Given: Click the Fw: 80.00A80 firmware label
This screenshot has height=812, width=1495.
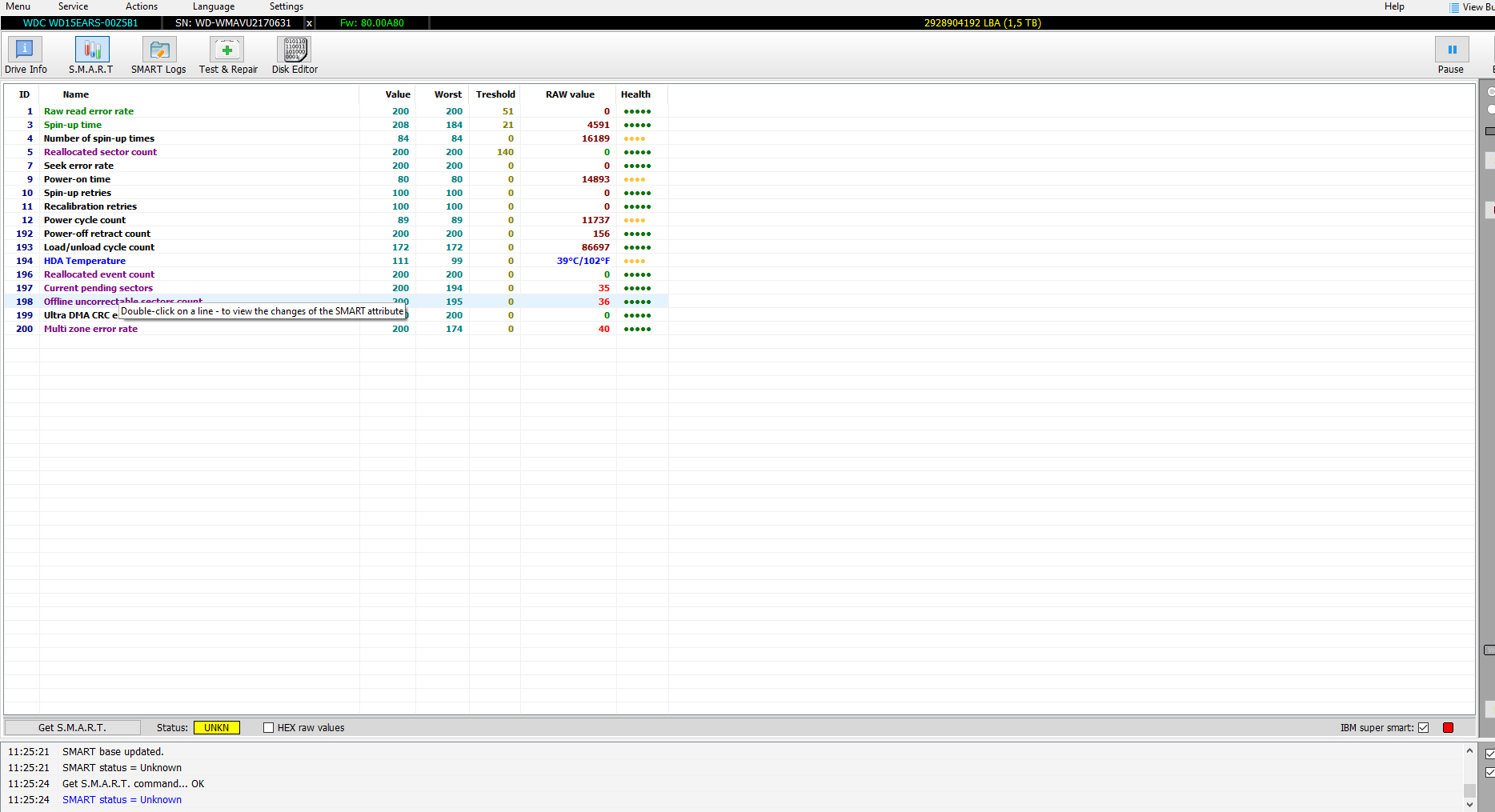Looking at the screenshot, I should pos(372,23).
